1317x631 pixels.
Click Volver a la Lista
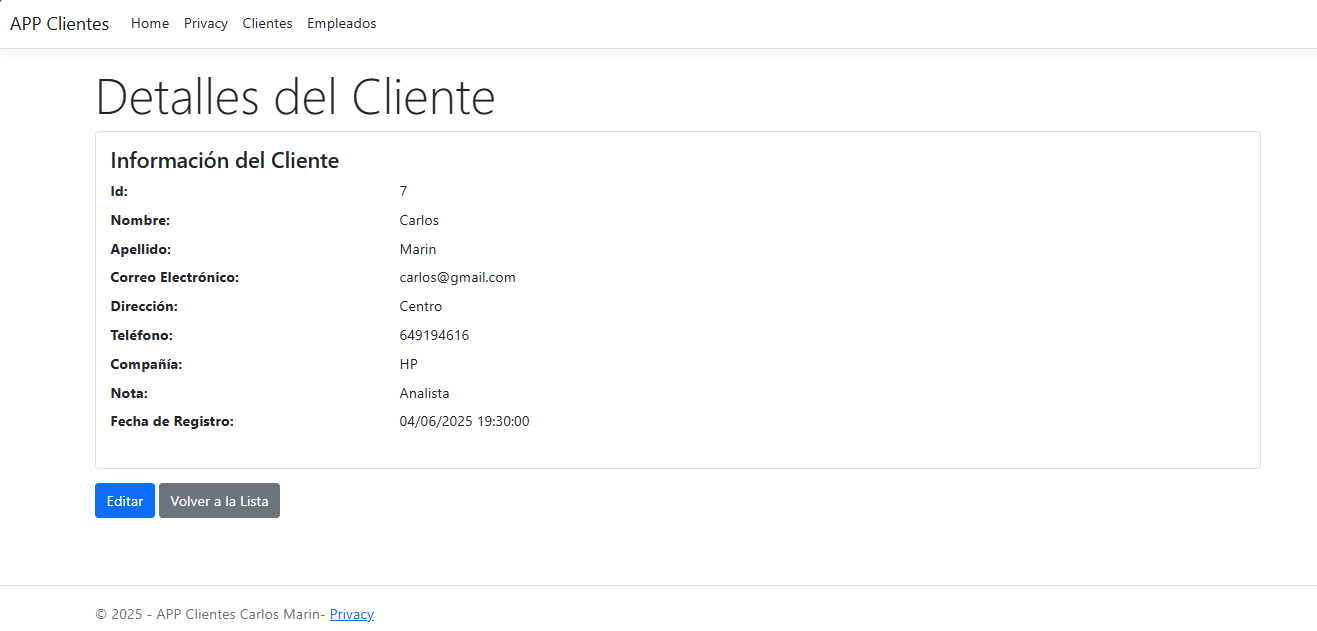coord(219,500)
